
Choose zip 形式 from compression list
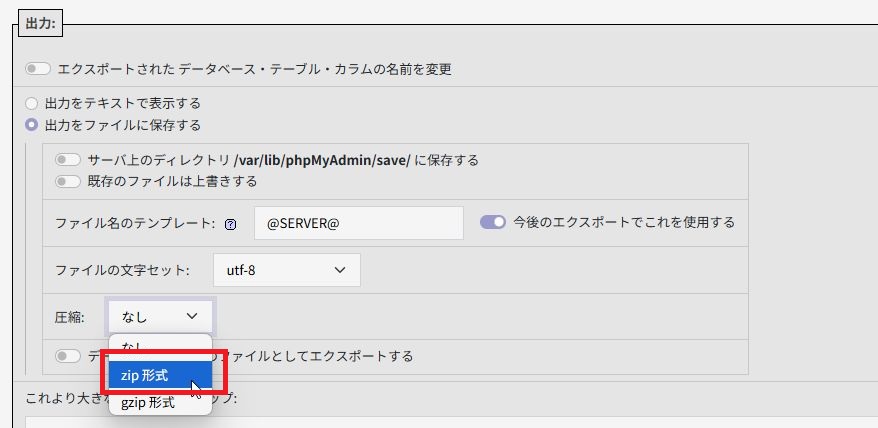[160, 376]
